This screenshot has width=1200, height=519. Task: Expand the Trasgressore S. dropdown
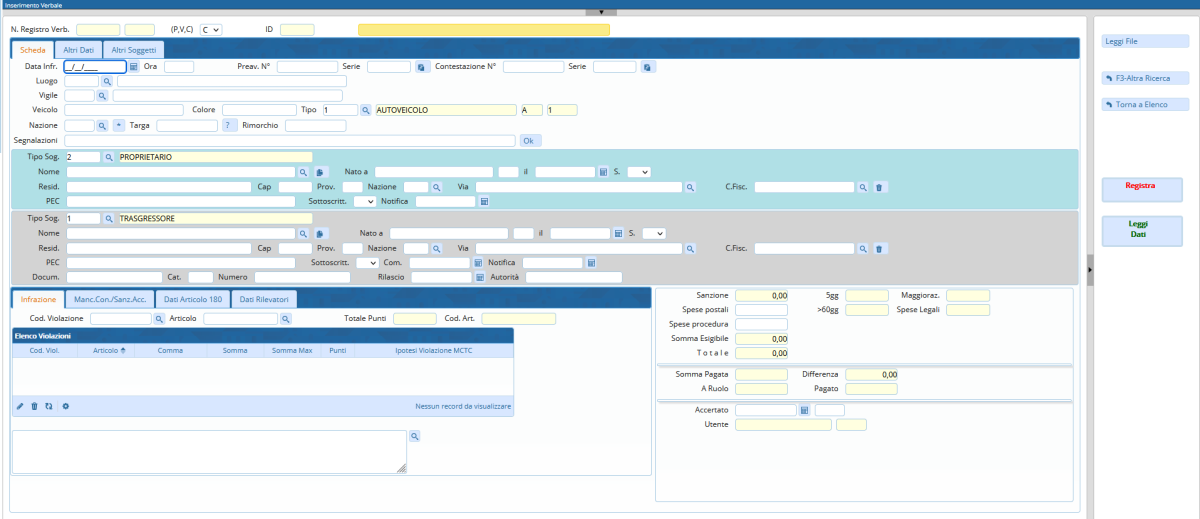click(x=654, y=233)
